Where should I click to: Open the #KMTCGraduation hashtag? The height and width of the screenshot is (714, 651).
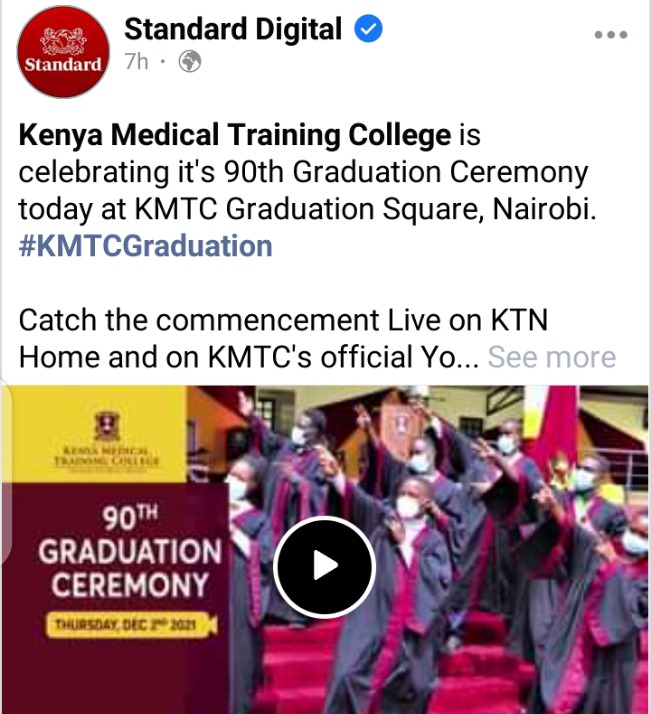tap(146, 246)
